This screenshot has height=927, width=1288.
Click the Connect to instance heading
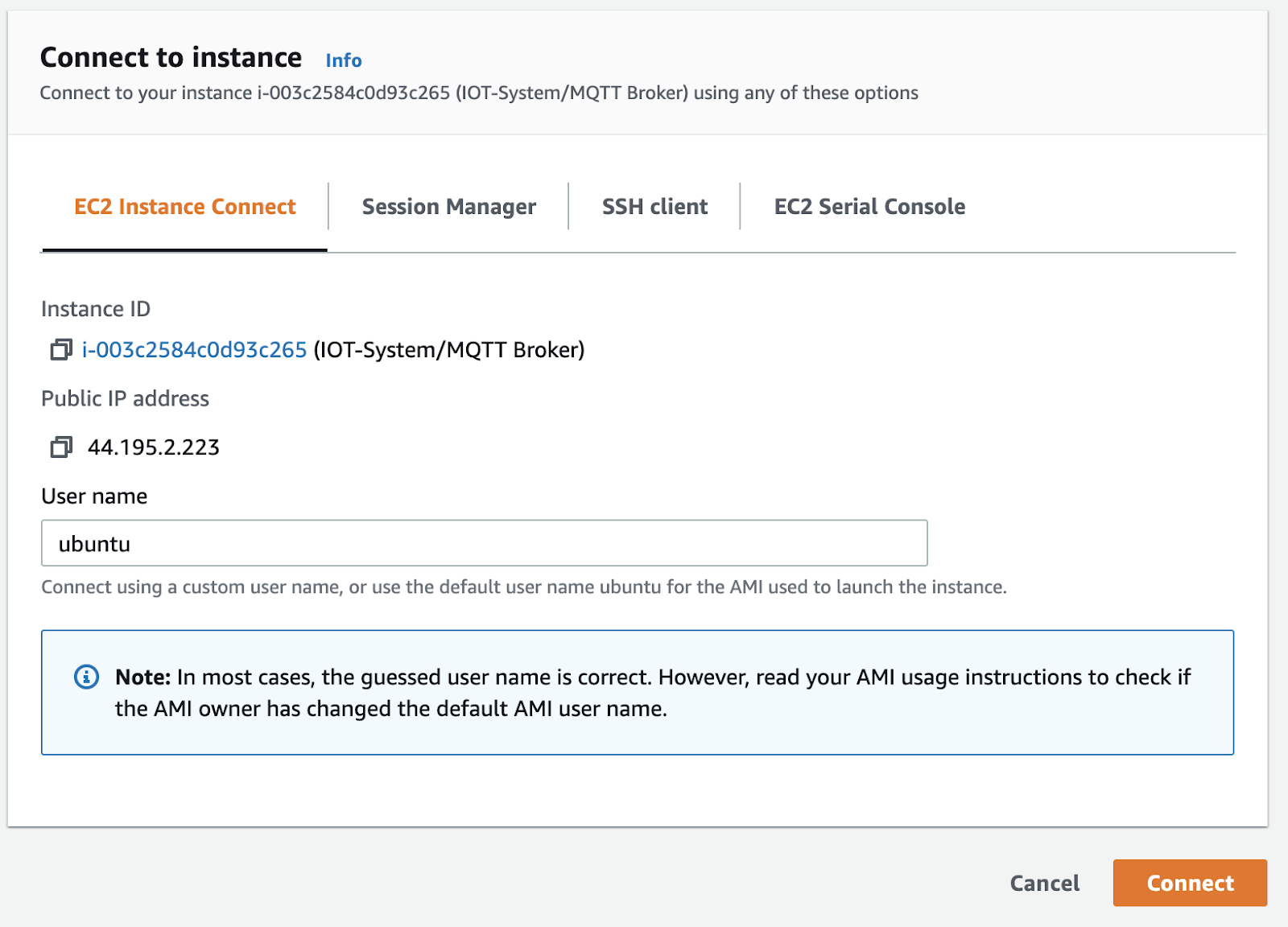pos(171,58)
